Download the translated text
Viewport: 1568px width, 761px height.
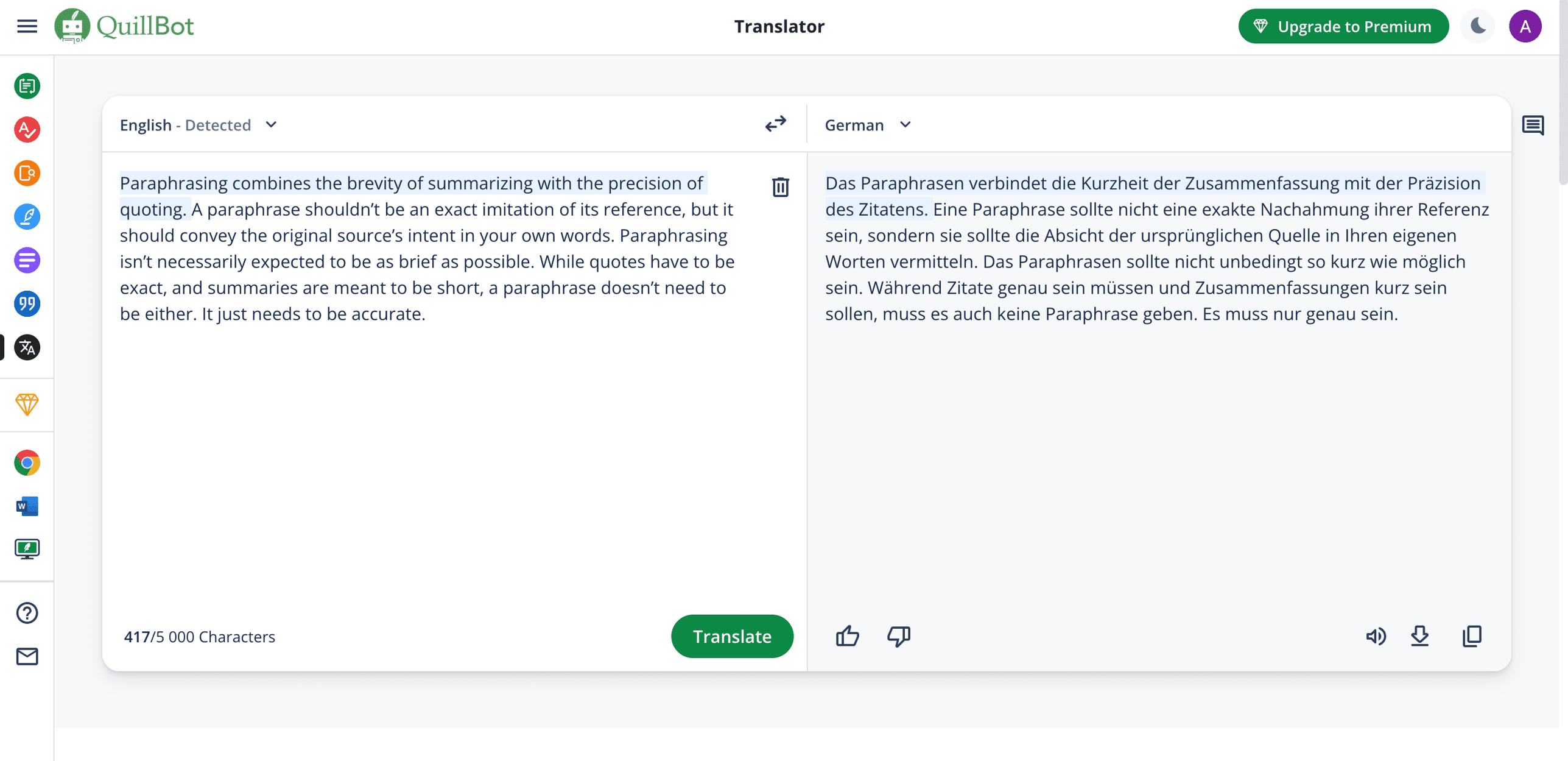[1420, 636]
